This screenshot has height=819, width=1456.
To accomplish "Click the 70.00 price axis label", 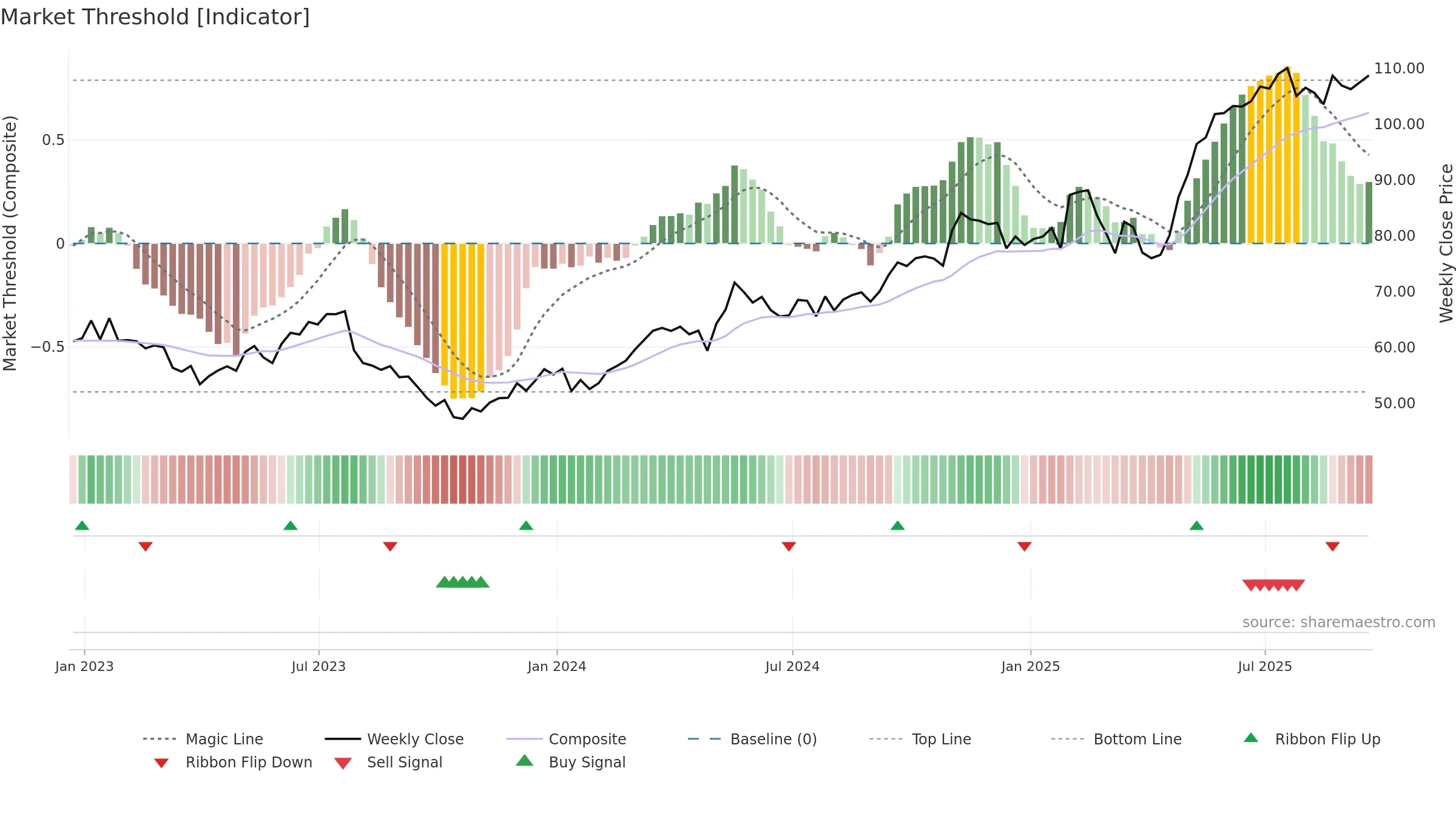I will coord(1395,291).
